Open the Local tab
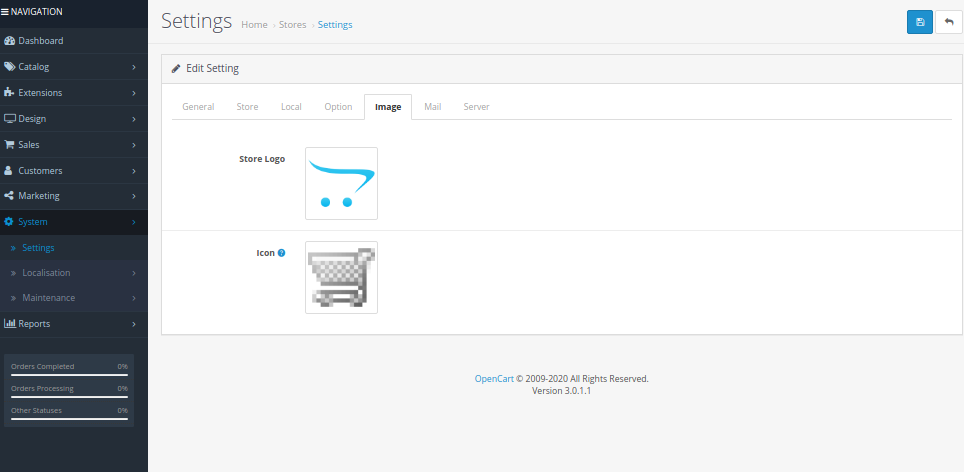This screenshot has height=472, width=964. (x=291, y=107)
